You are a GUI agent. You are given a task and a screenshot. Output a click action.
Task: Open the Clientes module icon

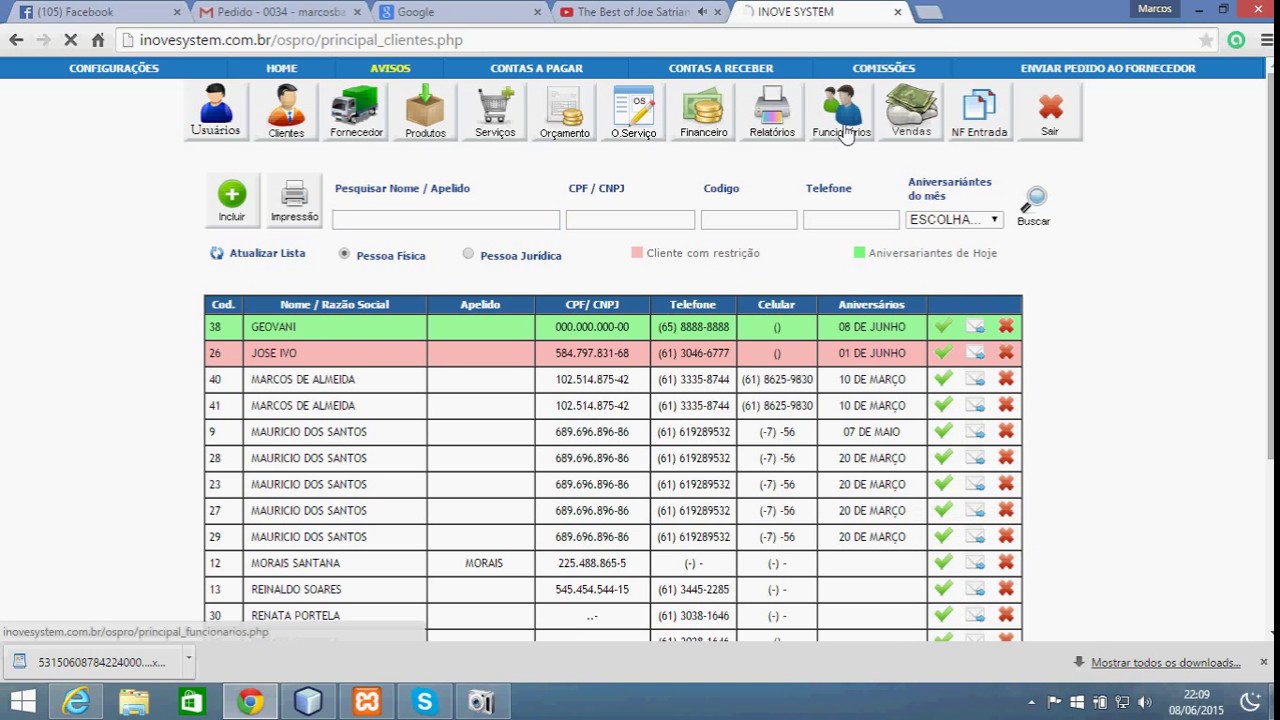tap(286, 111)
